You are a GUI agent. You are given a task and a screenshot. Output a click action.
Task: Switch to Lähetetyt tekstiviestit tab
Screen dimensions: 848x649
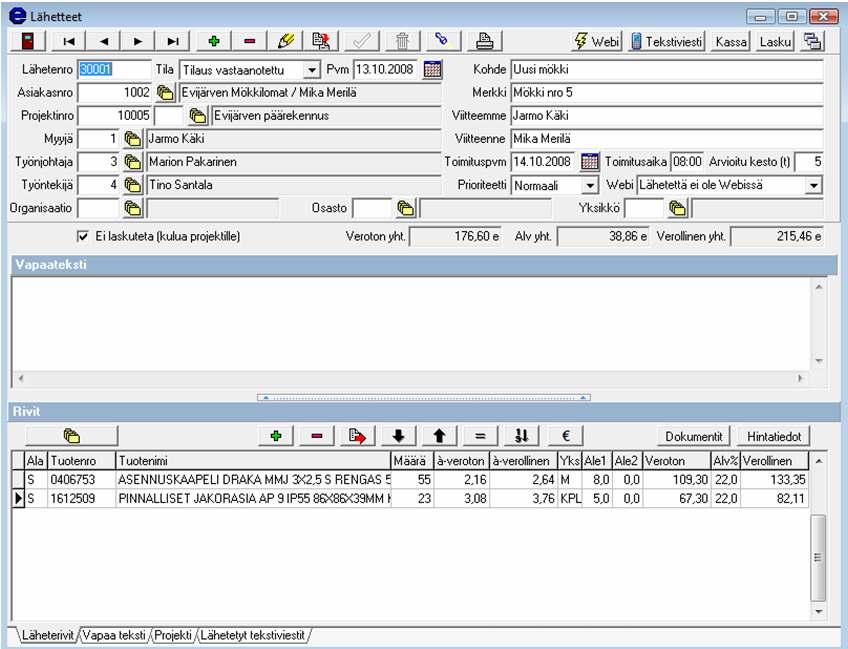tap(253, 635)
